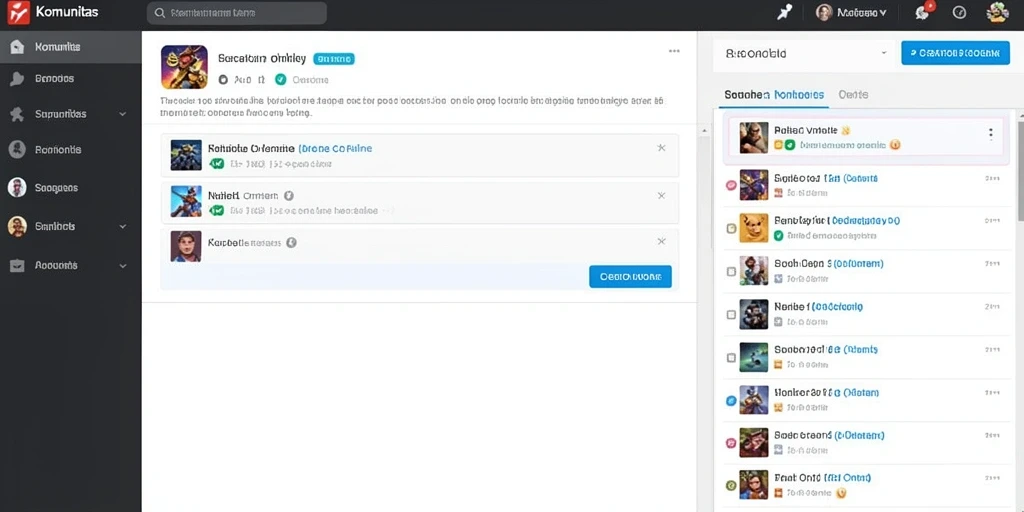The height and width of the screenshot is (512, 1024).
Task: Click the red Komunitas logo icon
Action: click(x=18, y=12)
